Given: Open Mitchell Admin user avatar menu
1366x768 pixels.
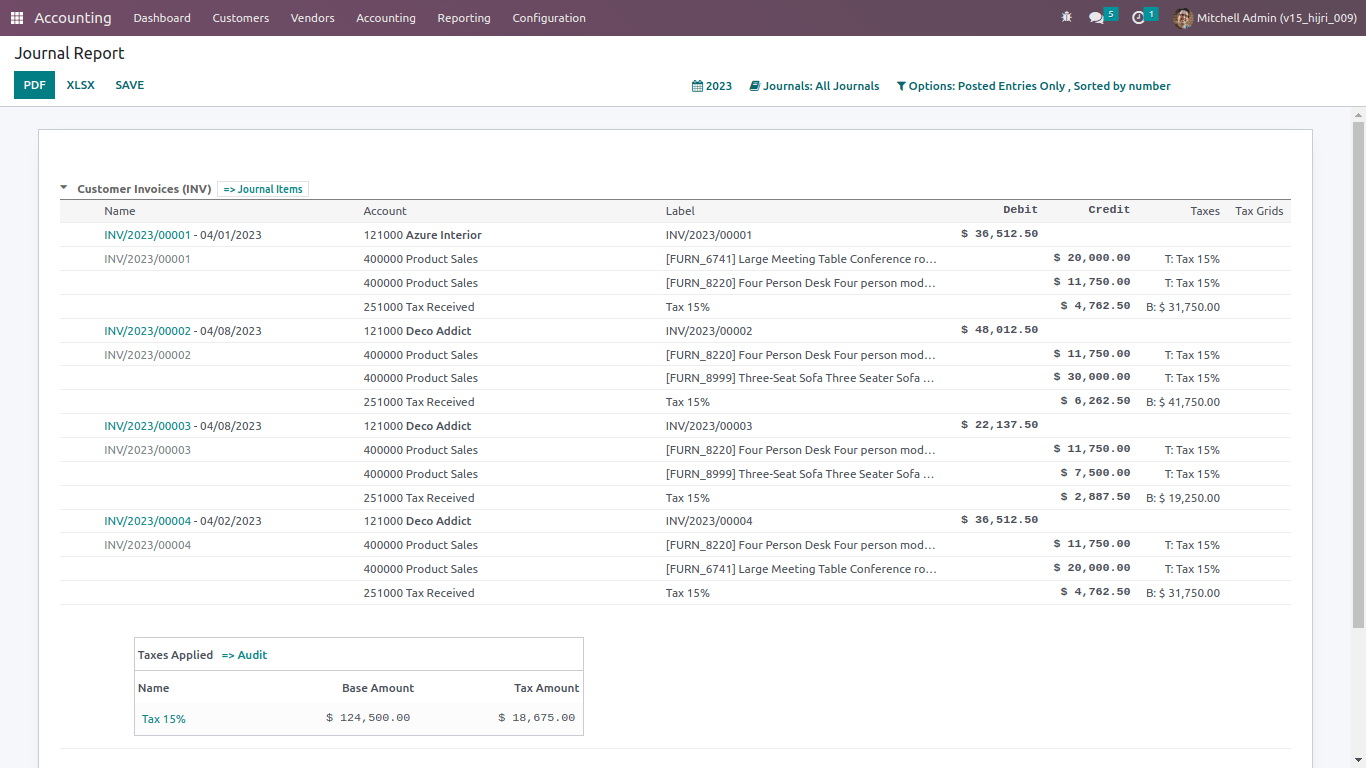Looking at the screenshot, I should click(1265, 18).
